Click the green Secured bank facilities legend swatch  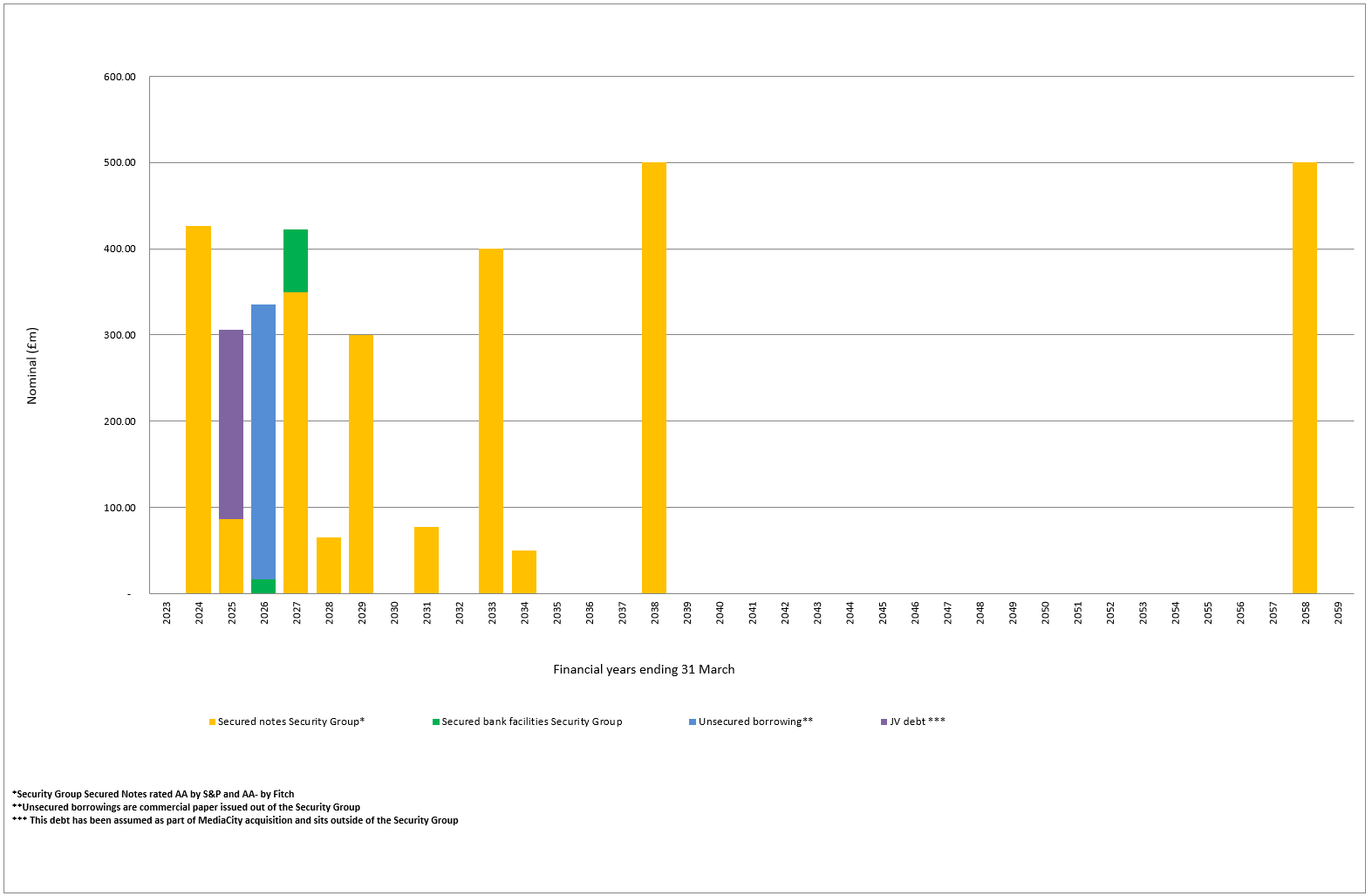(x=436, y=722)
